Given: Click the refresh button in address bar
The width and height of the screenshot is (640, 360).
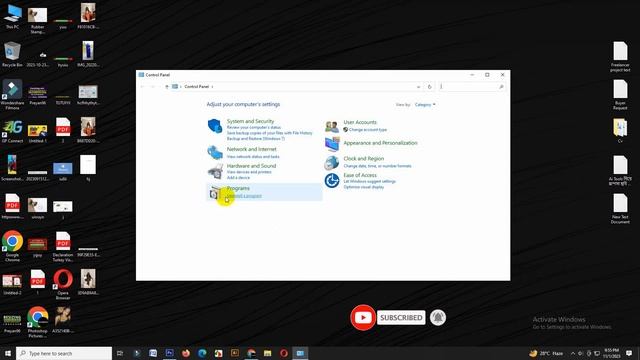Looking at the screenshot, I should (x=429, y=87).
